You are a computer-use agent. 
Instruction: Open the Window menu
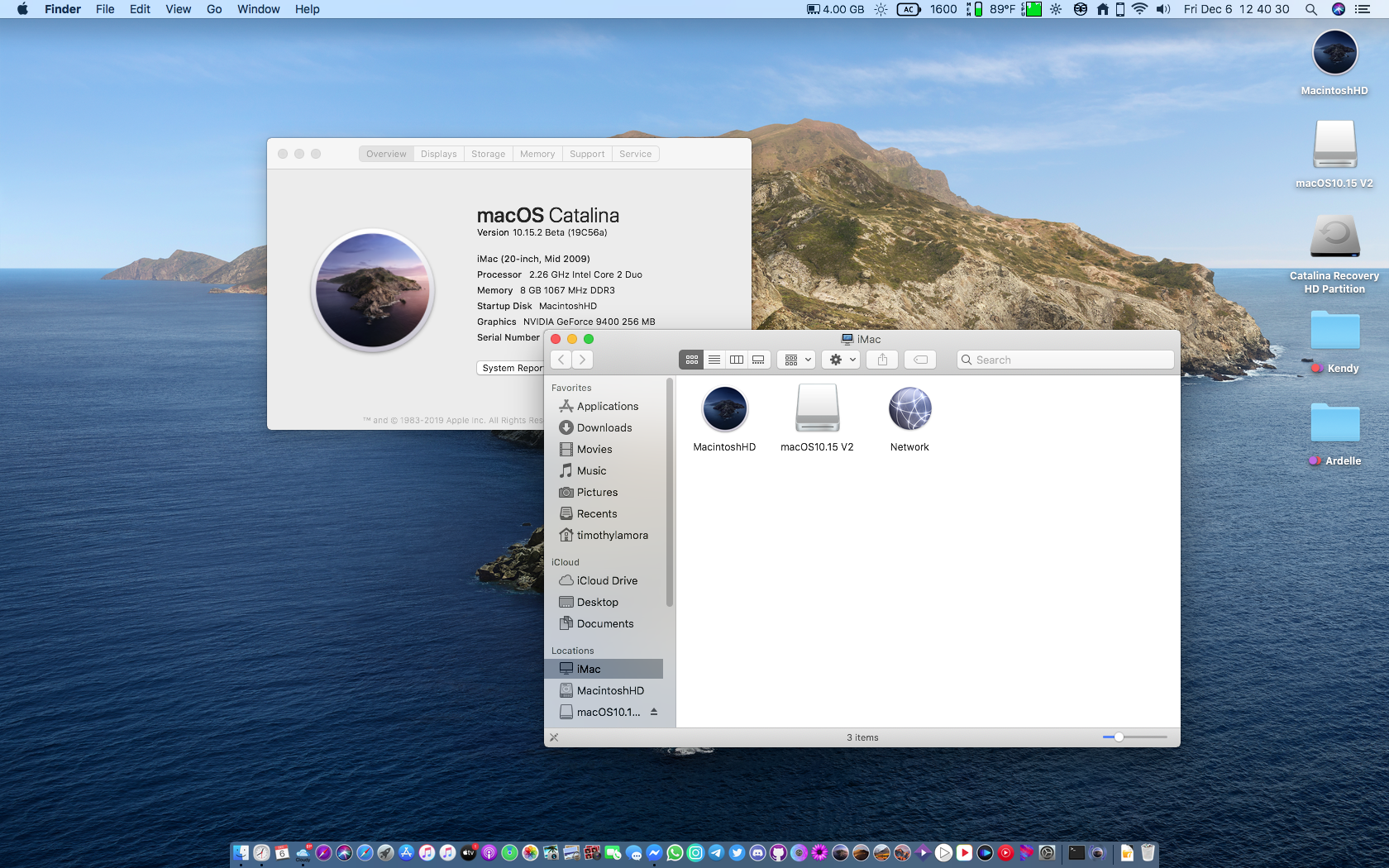click(x=258, y=9)
